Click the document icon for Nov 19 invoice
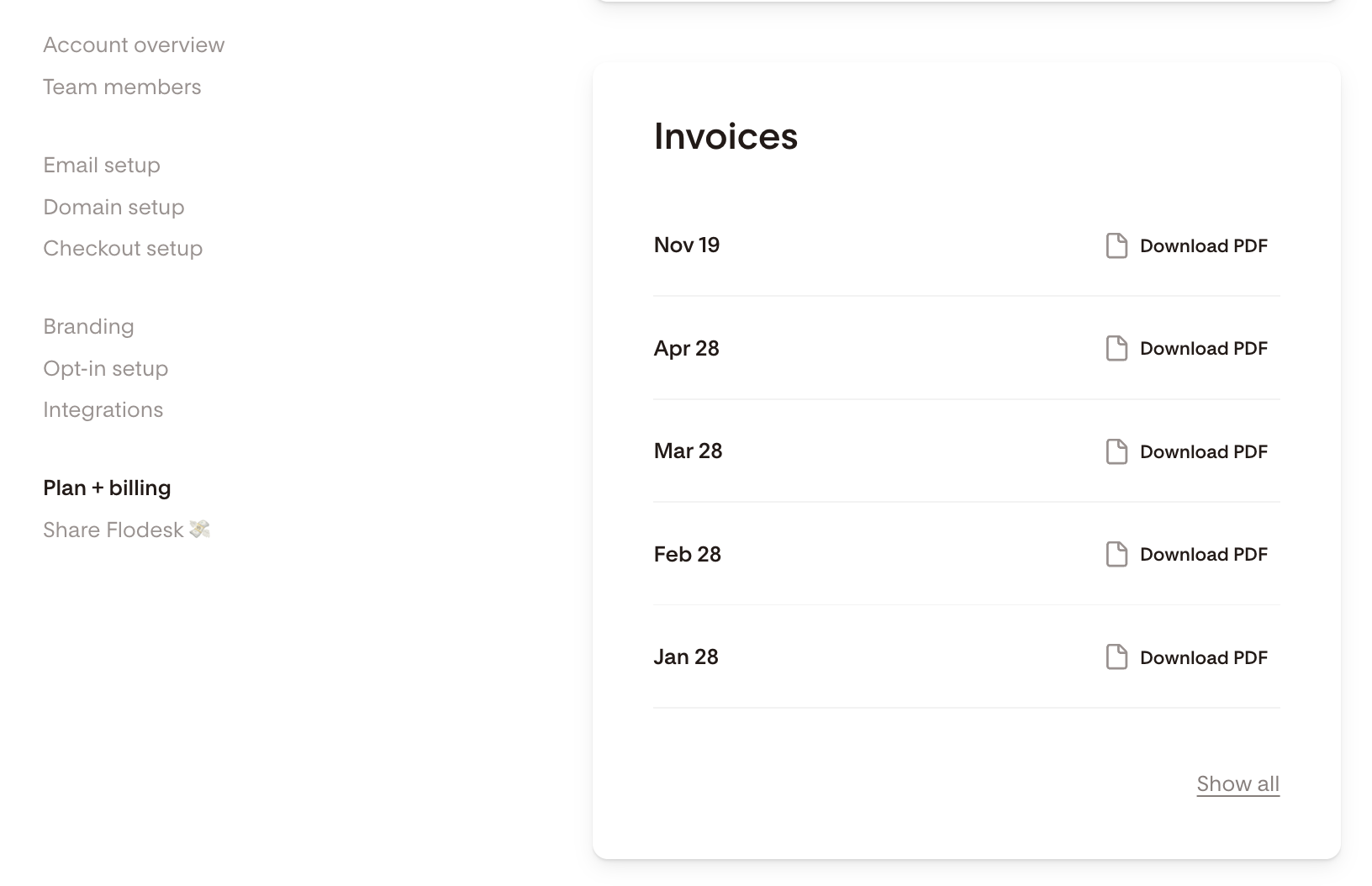This screenshot has height=886, width=1372. tap(1116, 245)
